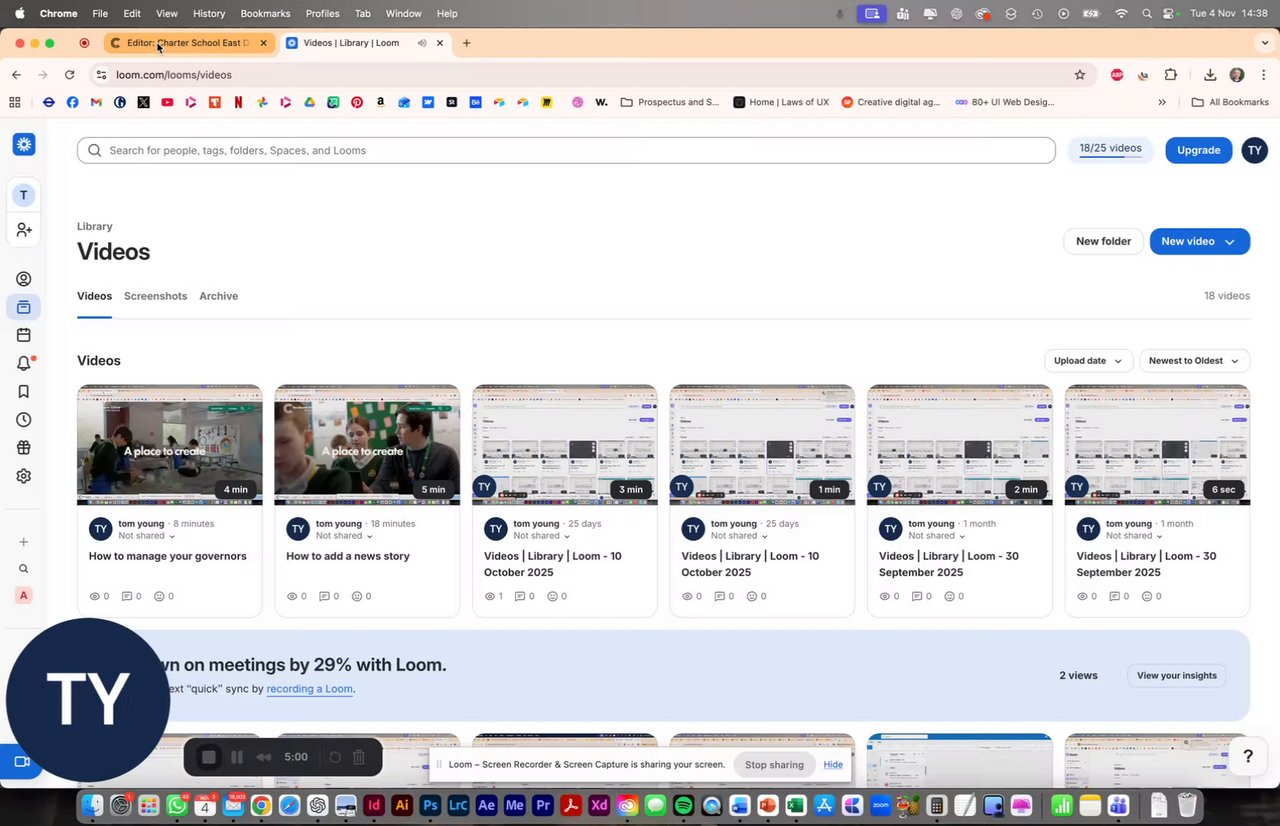Click the New folder button

coord(1103,241)
